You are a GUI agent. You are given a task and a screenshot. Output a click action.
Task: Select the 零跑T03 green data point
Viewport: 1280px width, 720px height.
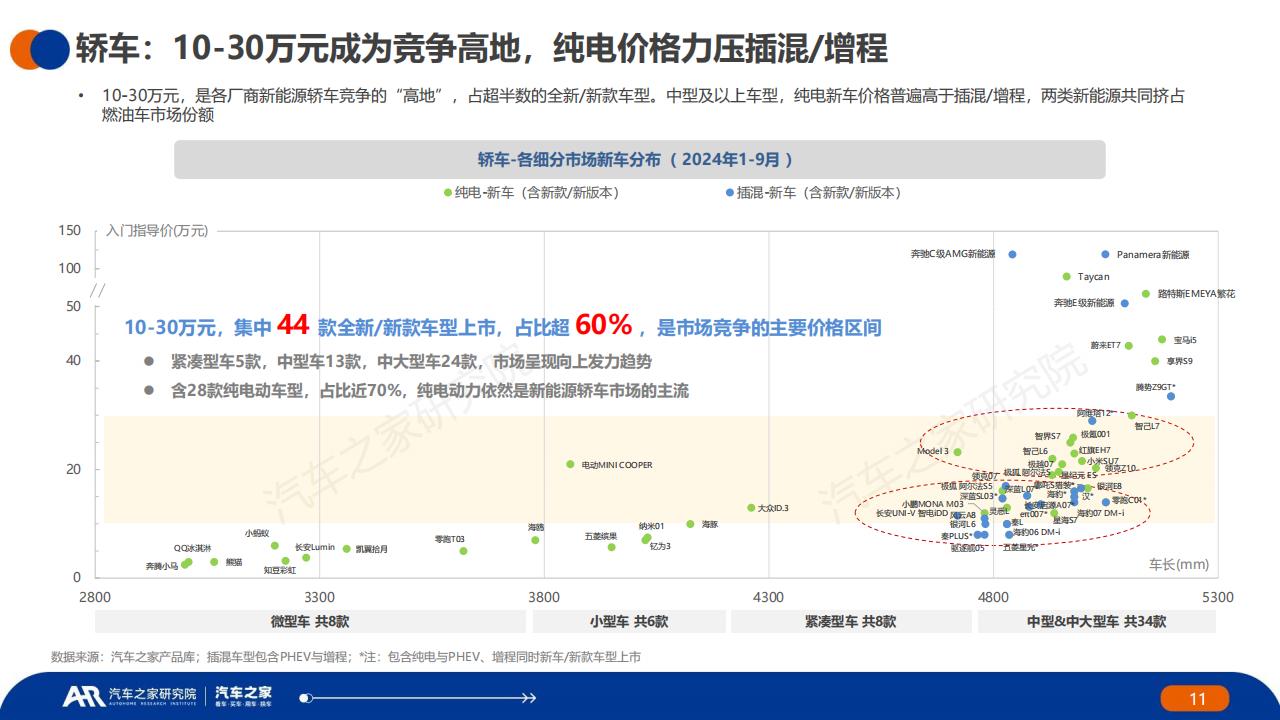(463, 551)
